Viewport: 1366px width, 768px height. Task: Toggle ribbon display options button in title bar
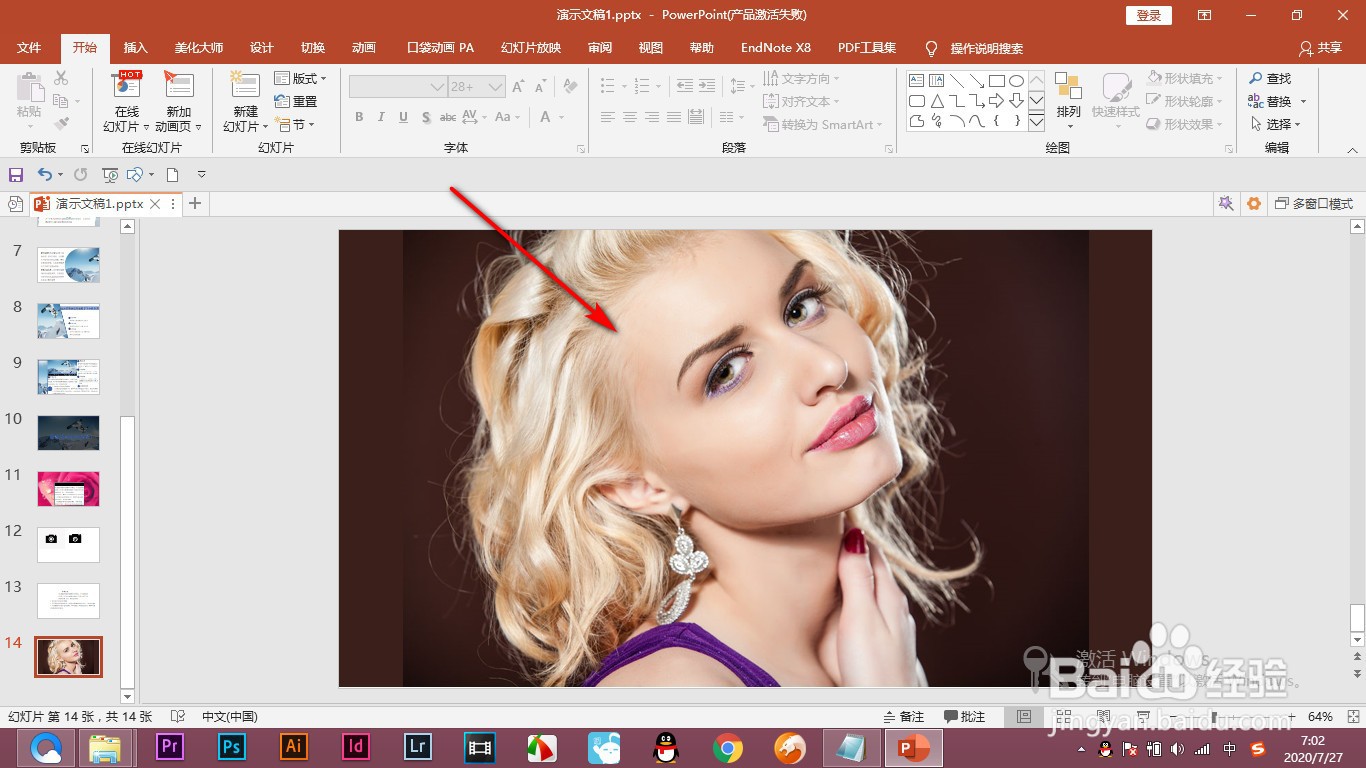pyautogui.click(x=1204, y=15)
